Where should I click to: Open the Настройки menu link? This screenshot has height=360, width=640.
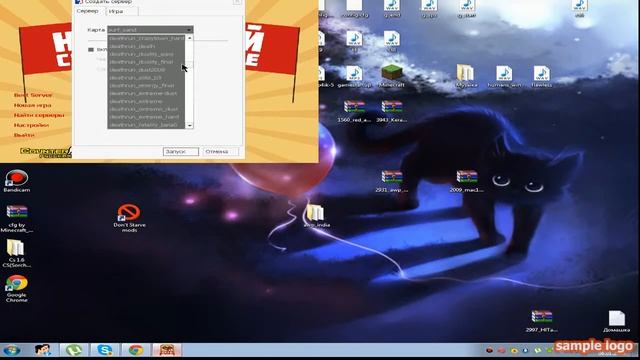(x=31, y=125)
